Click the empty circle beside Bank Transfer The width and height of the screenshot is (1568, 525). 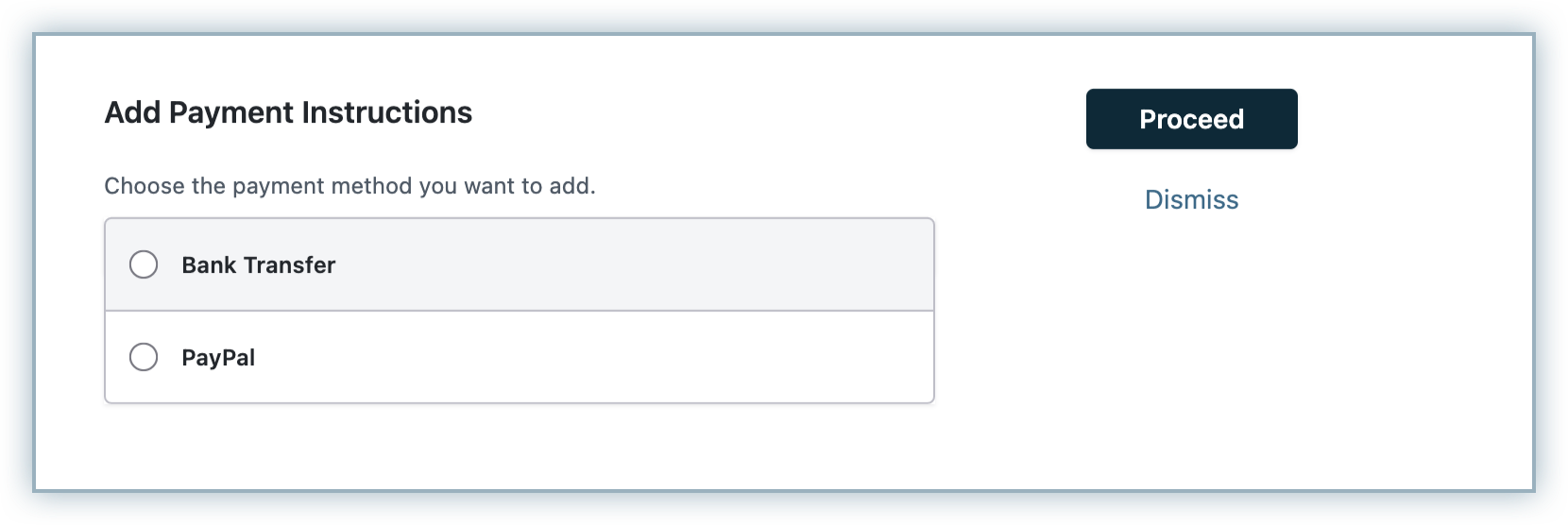tap(144, 264)
